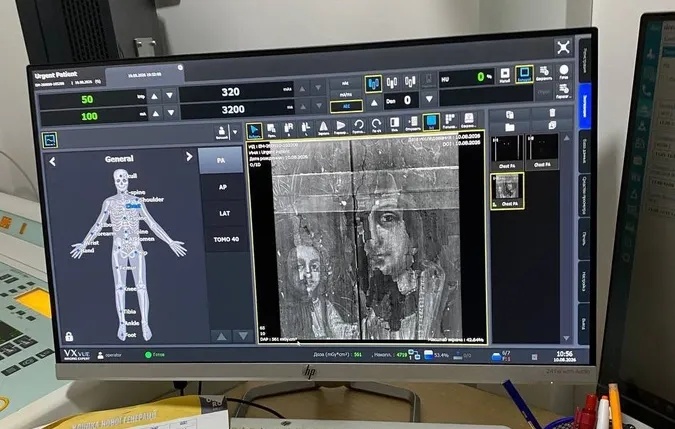Screen dimensions: 675x429
Task: Open the dropdown arrow beside patient icon
Action: click(x=235, y=132)
